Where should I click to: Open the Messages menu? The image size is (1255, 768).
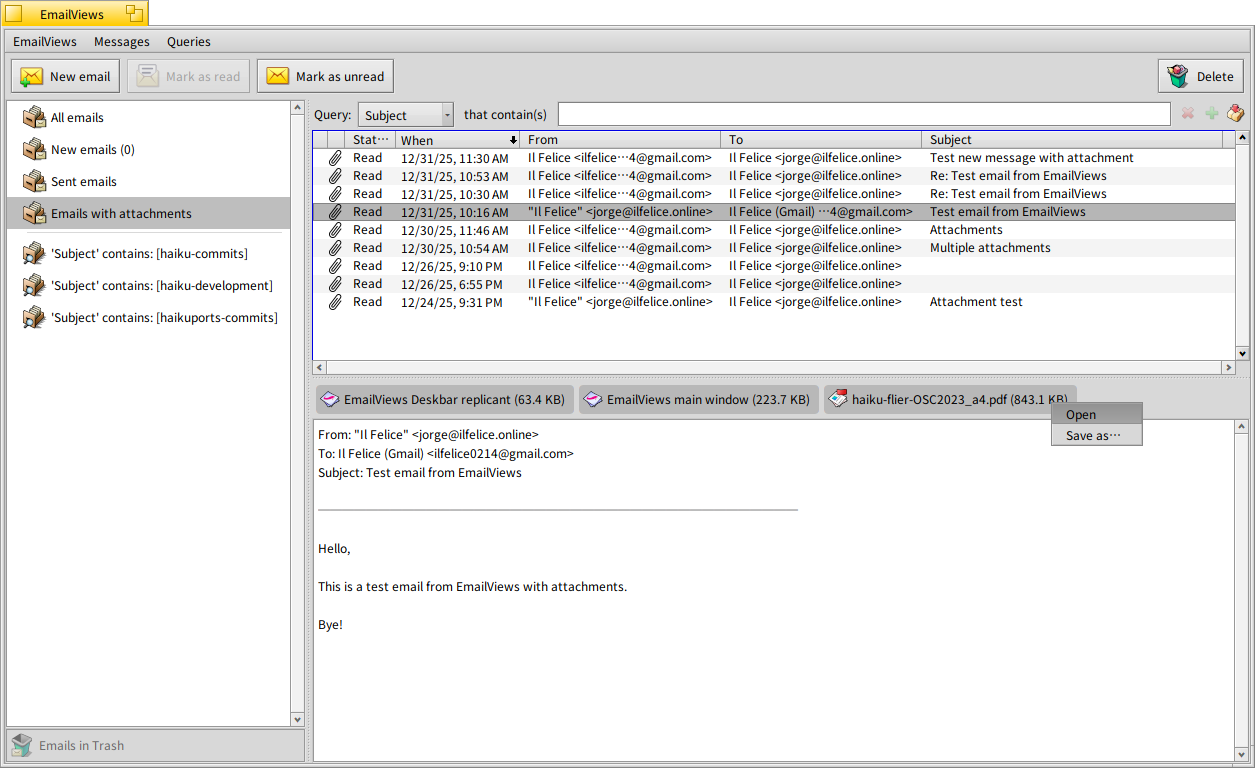point(122,42)
